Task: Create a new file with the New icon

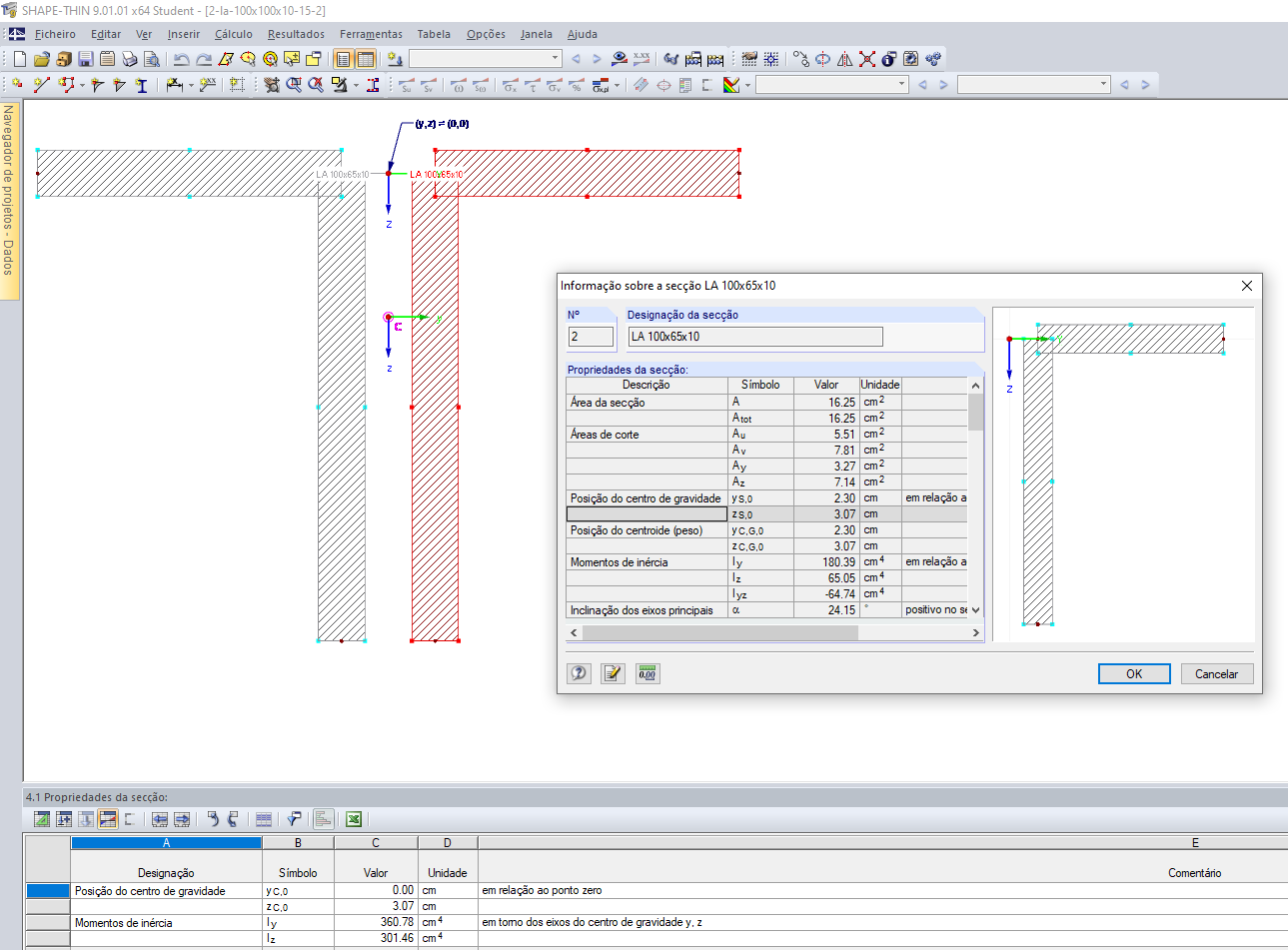Action: (x=20, y=59)
